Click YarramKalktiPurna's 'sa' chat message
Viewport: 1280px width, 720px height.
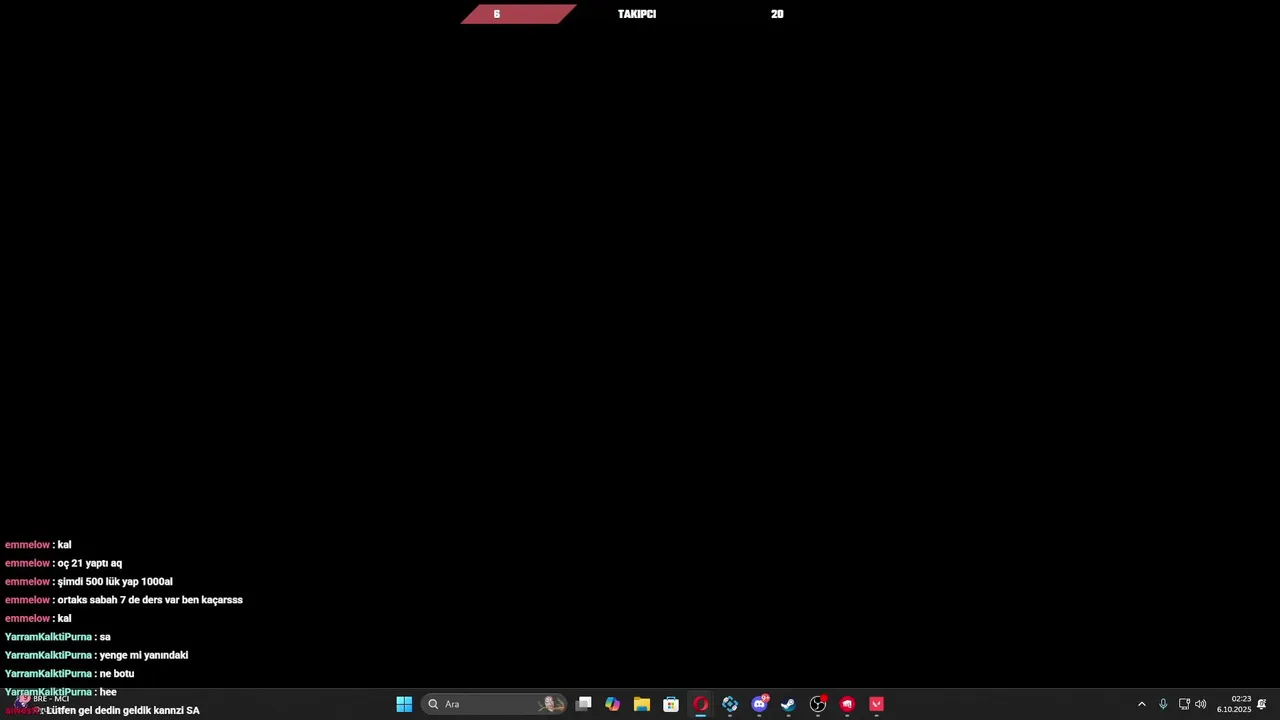pos(105,637)
